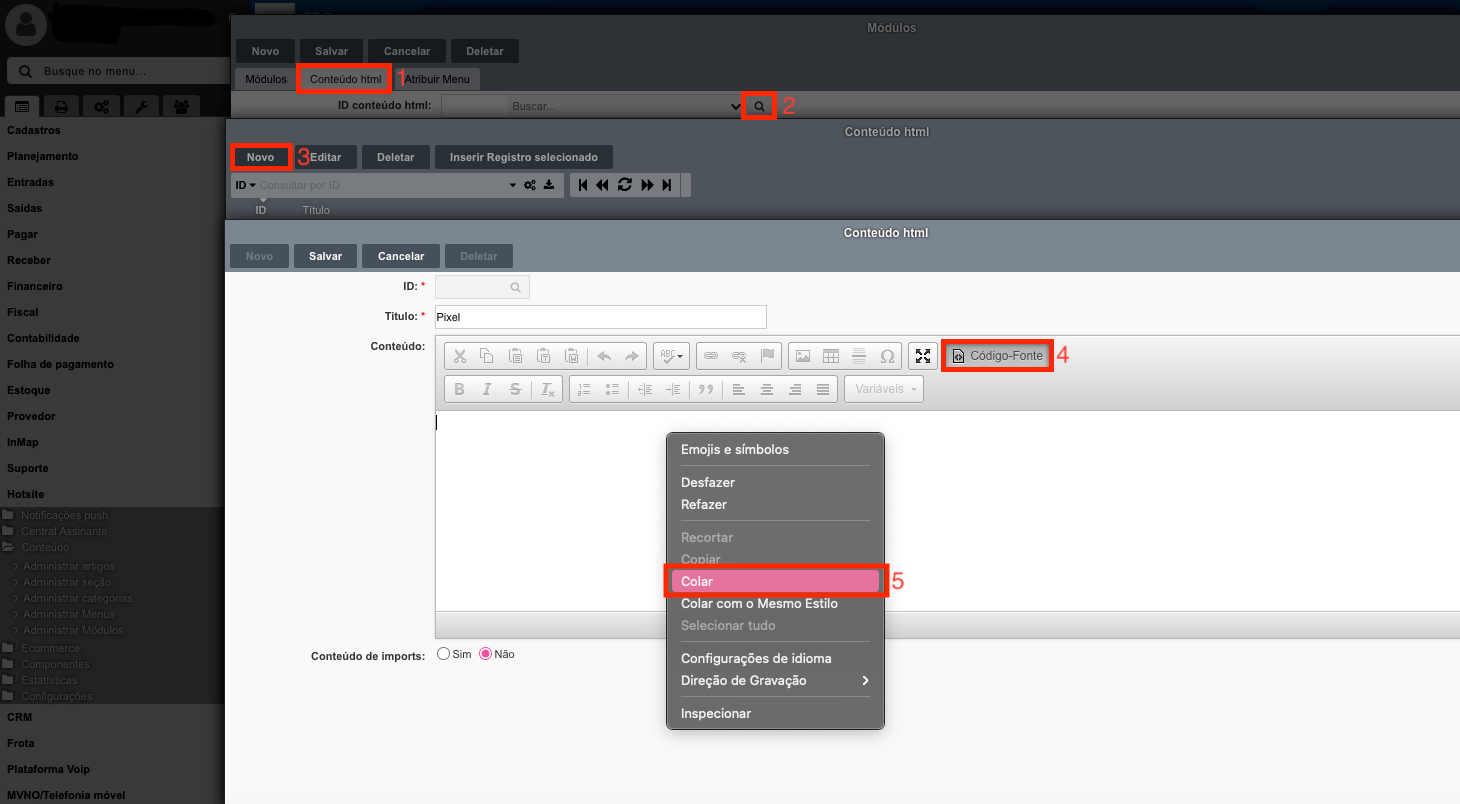Image resolution: width=1460 pixels, height=804 pixels.
Task: Click the refresh icon in list navigation
Action: (x=625, y=185)
